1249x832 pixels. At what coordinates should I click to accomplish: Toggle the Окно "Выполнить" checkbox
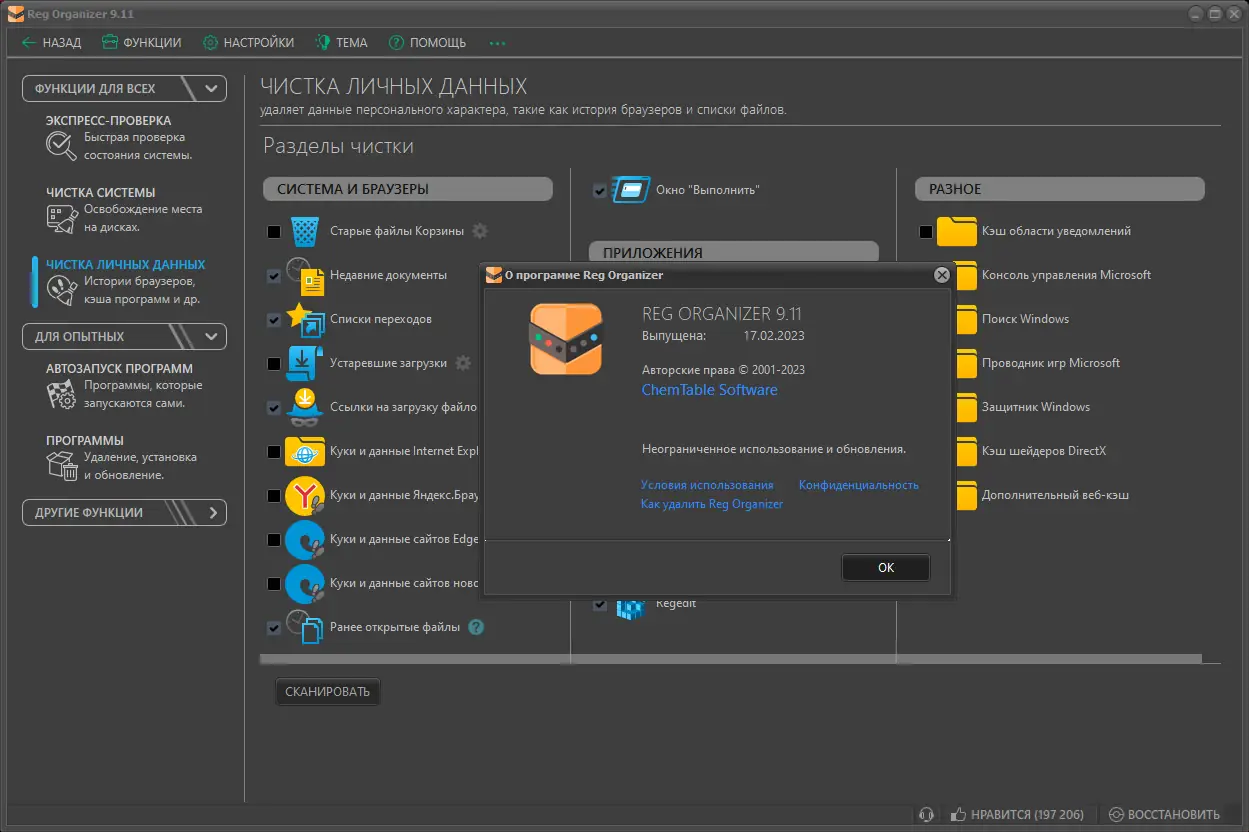[x=600, y=190]
